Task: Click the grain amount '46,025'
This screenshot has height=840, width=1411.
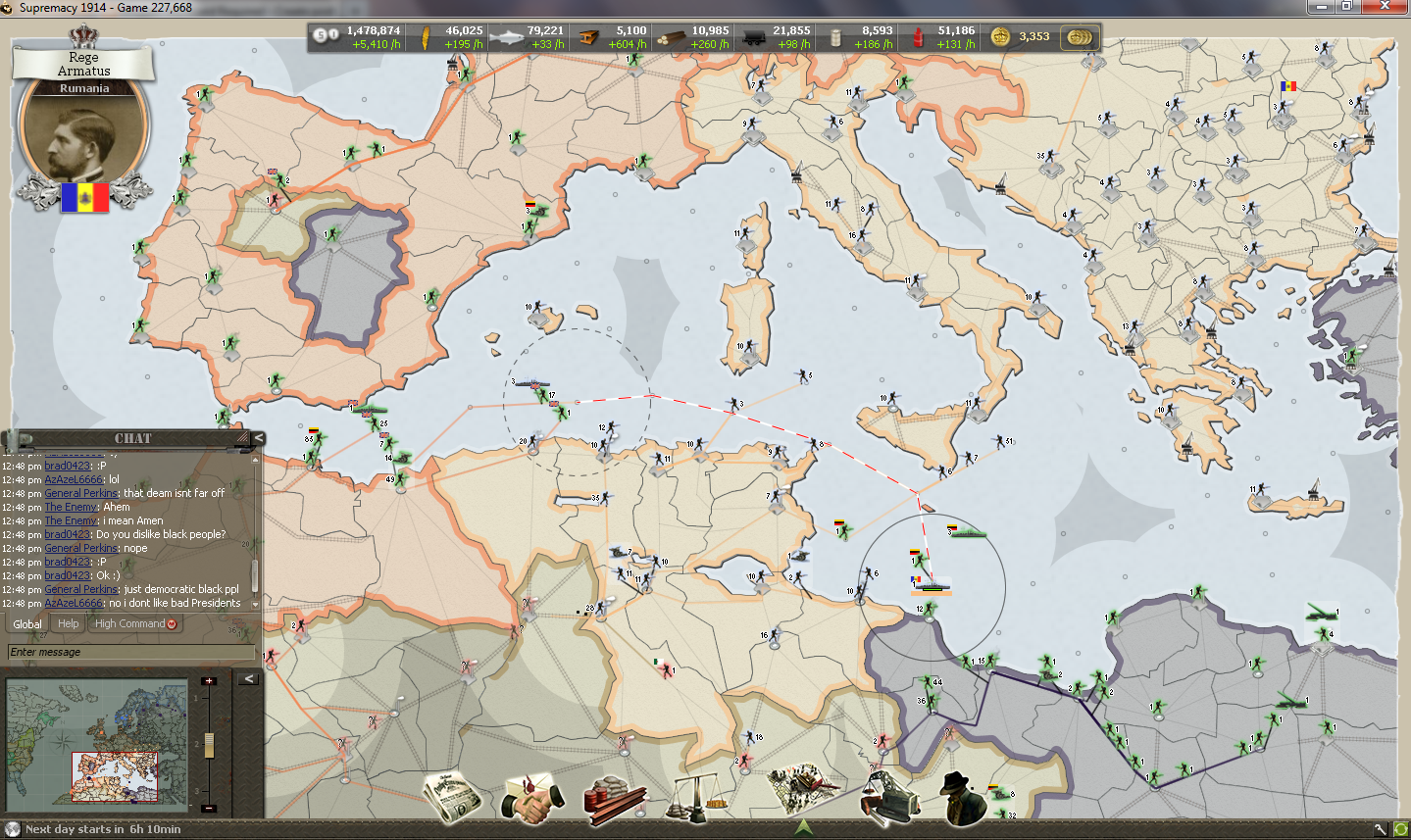Action: 464,31
